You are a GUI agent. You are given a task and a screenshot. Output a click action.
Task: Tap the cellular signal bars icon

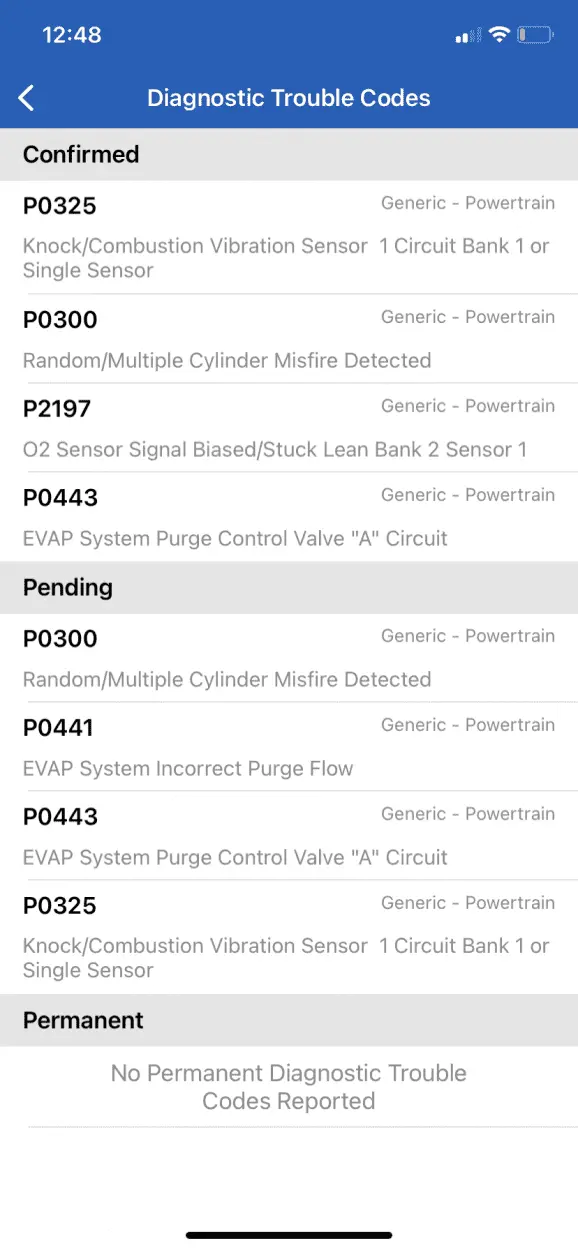[x=467, y=37]
